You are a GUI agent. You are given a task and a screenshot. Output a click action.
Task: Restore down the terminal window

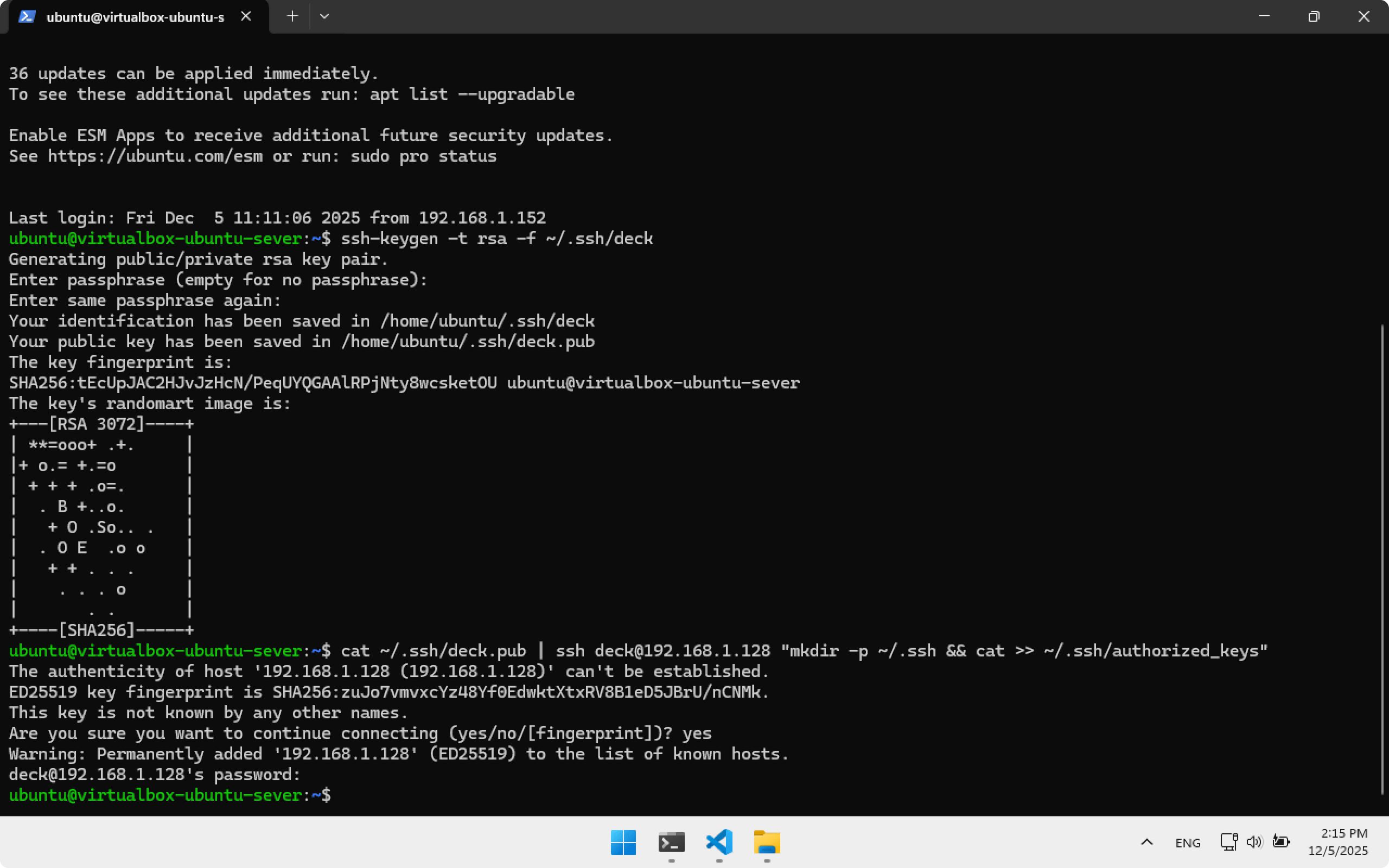pos(1314,16)
